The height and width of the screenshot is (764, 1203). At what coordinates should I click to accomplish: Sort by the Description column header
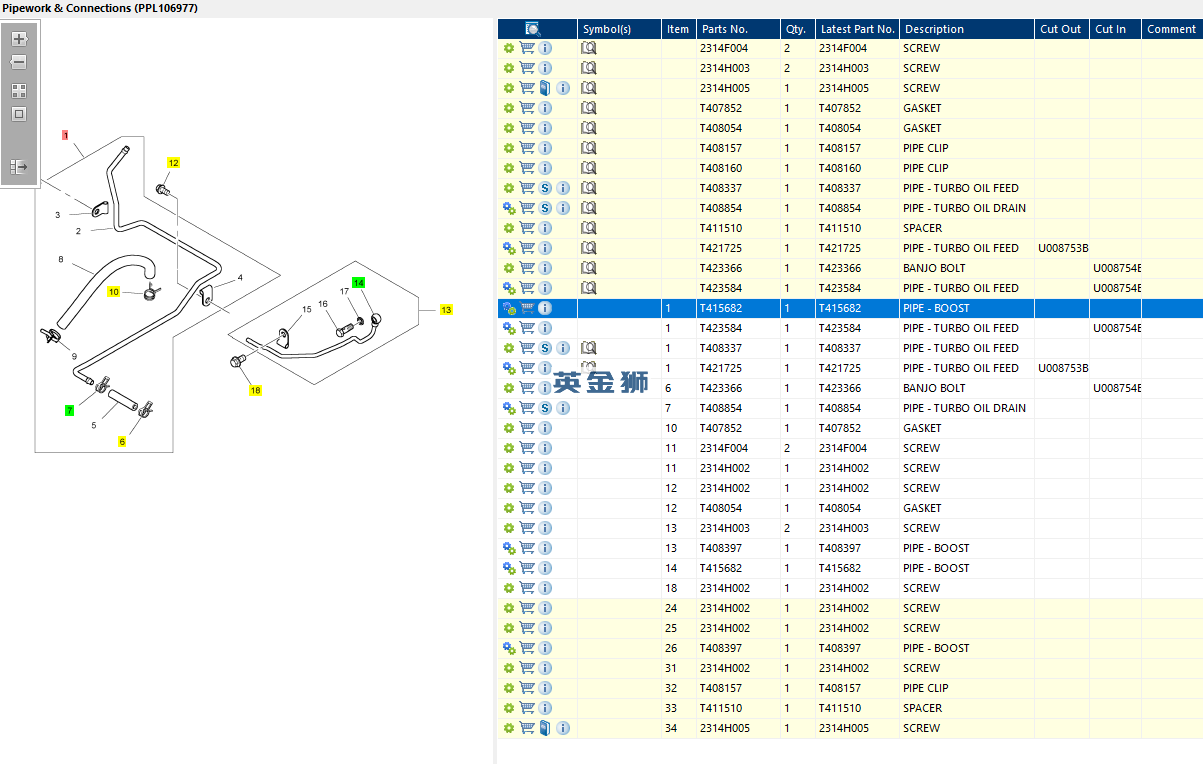click(x=966, y=29)
